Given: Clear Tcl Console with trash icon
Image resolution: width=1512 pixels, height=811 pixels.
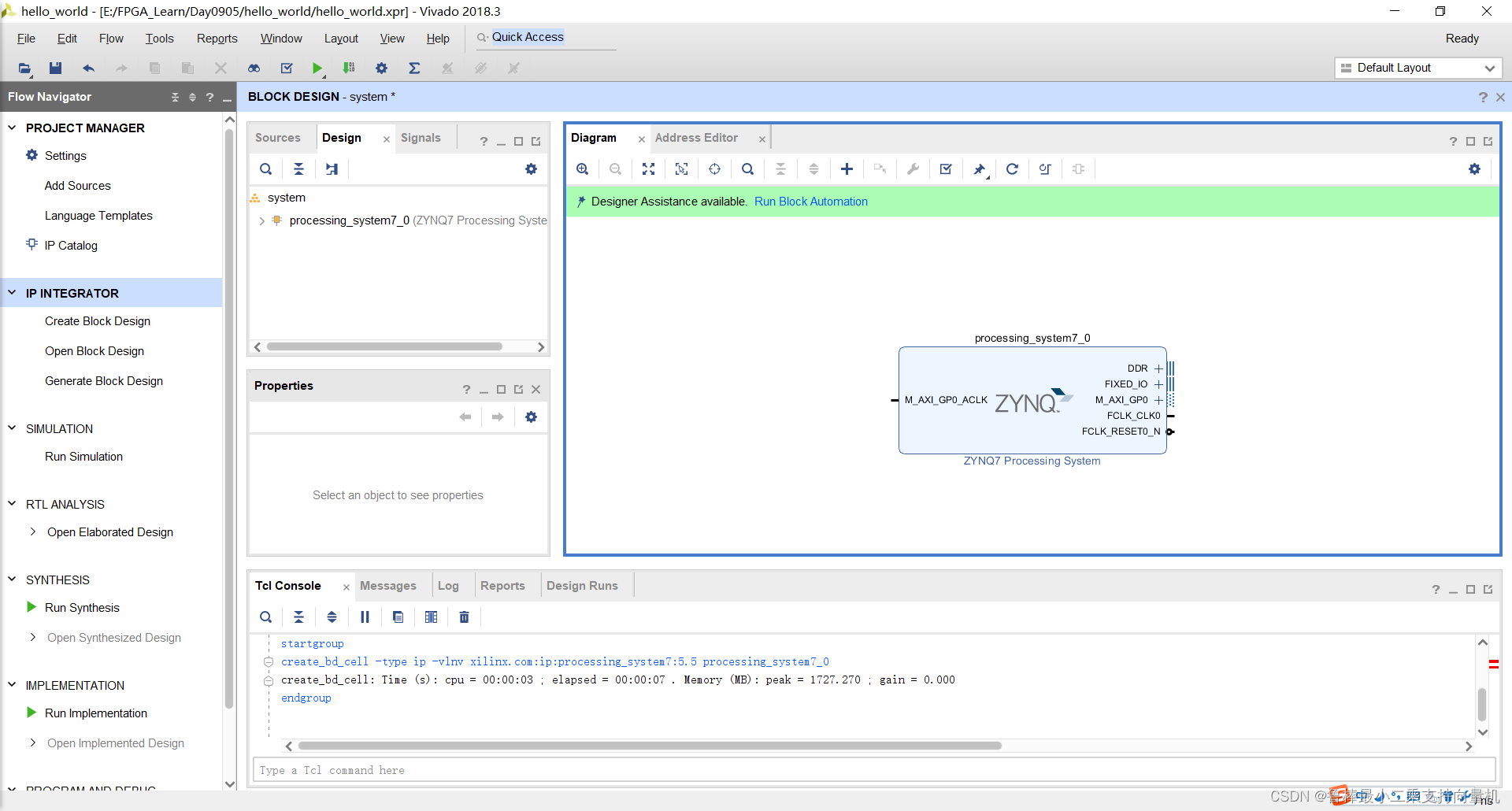Looking at the screenshot, I should coord(464,617).
